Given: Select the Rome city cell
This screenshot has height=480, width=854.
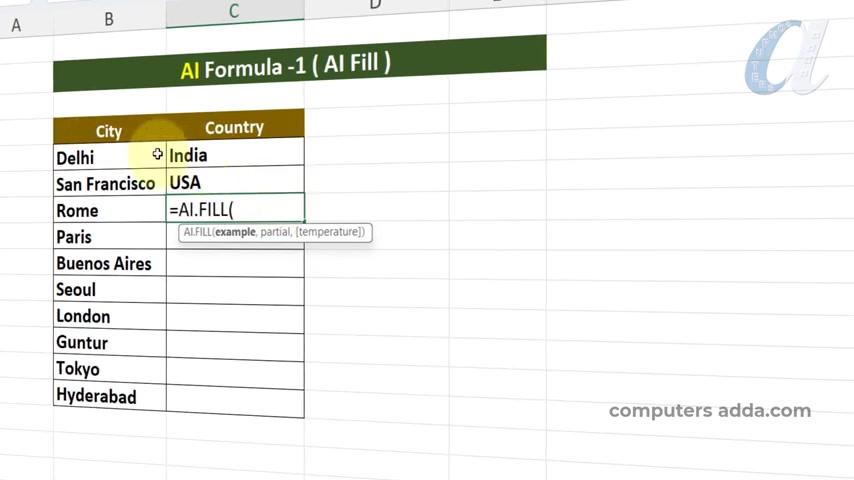Looking at the screenshot, I should 109,210.
